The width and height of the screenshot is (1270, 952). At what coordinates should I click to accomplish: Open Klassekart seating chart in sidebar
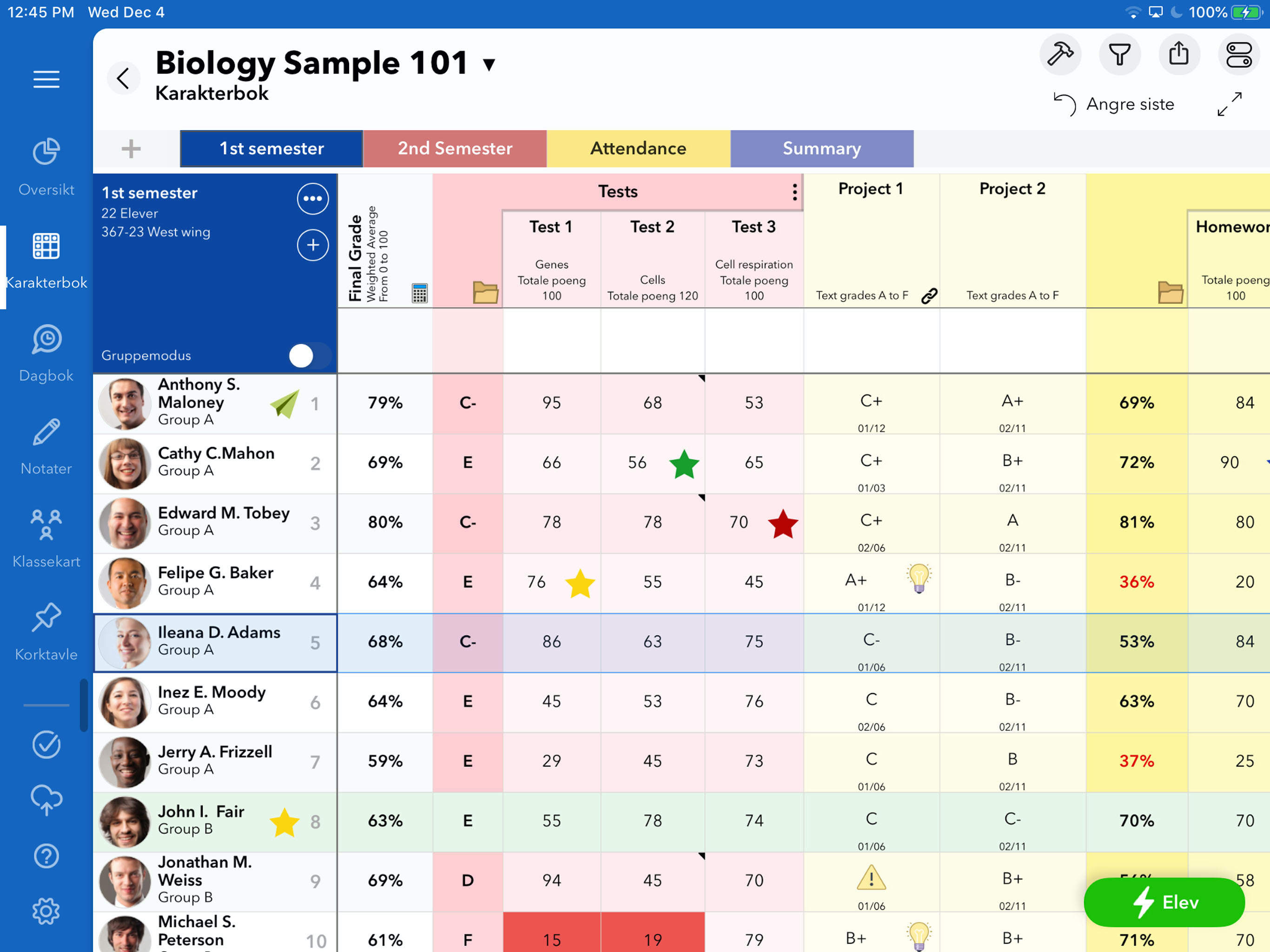46,538
